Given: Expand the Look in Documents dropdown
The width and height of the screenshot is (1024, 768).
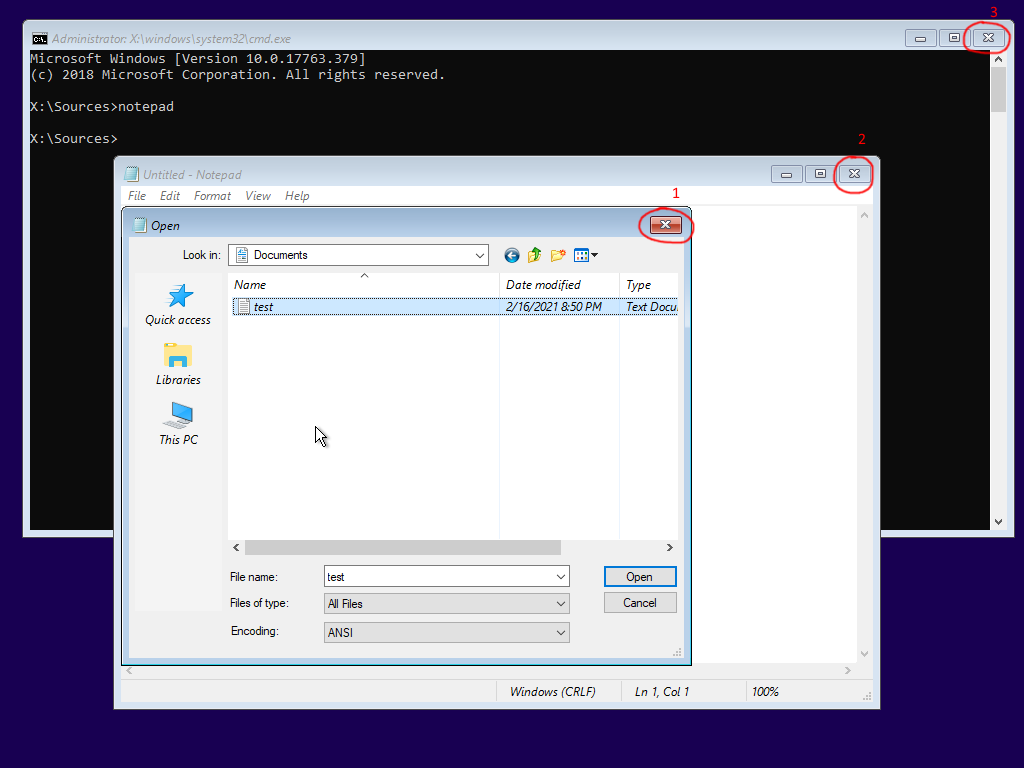Looking at the screenshot, I should pos(480,255).
